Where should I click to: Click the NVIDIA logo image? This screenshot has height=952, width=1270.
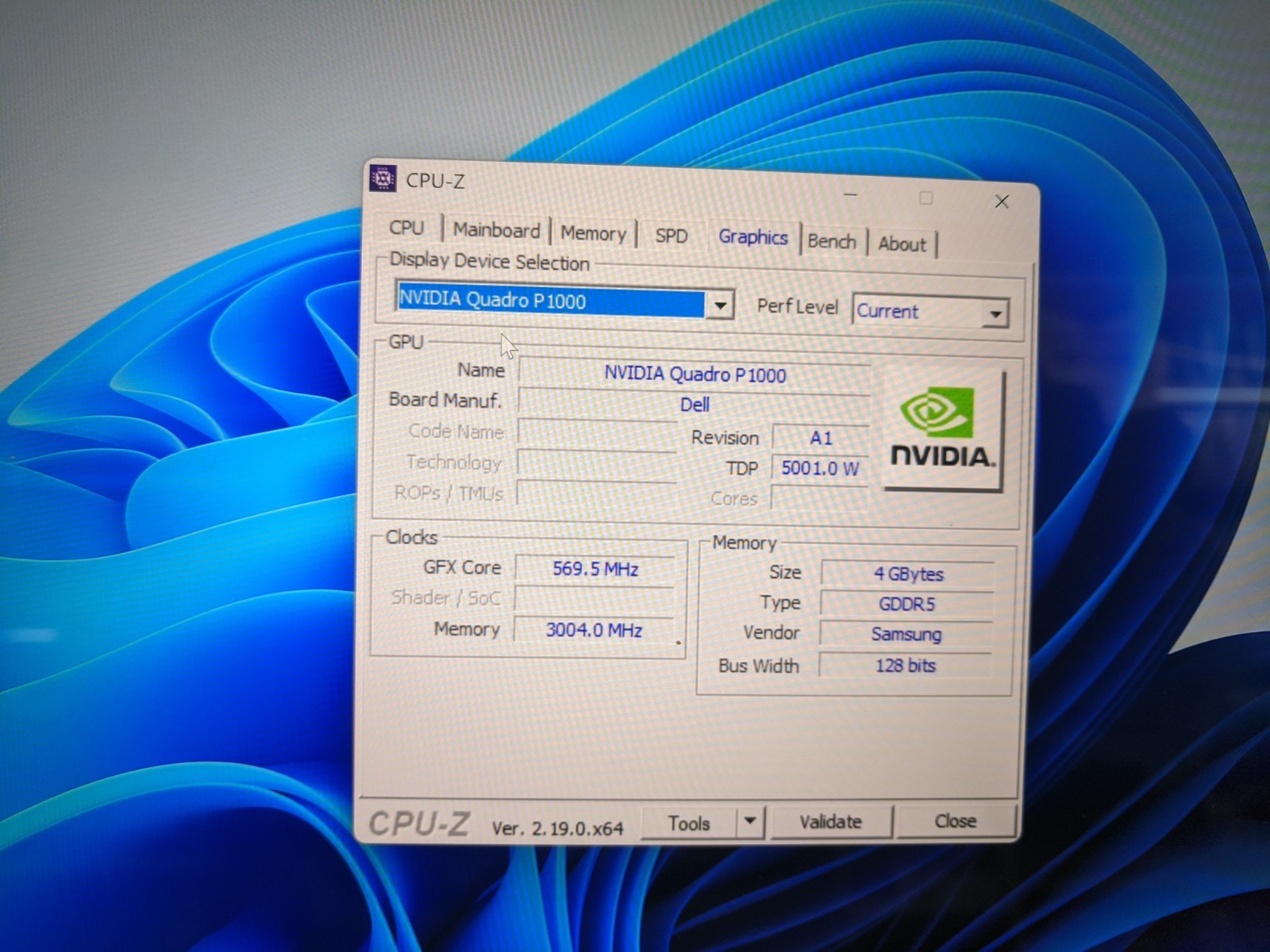944,429
